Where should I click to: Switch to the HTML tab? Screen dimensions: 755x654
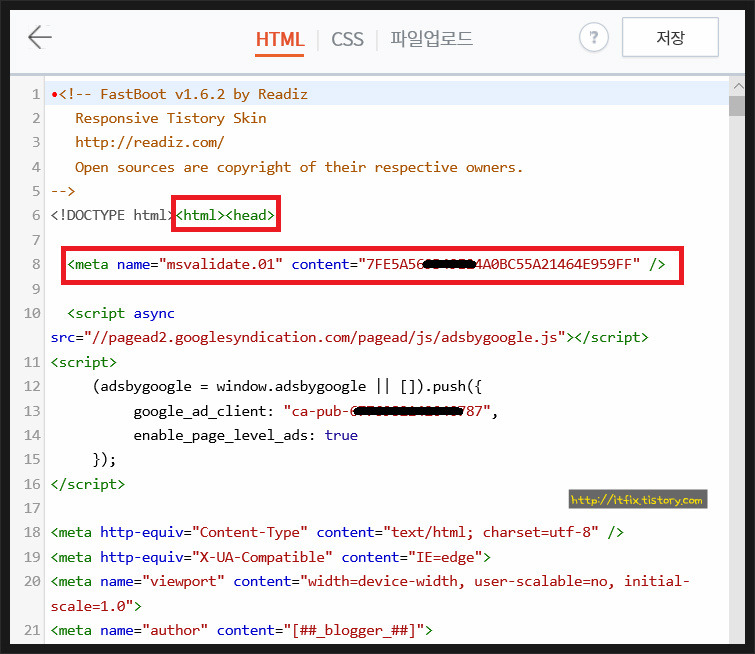tap(280, 39)
